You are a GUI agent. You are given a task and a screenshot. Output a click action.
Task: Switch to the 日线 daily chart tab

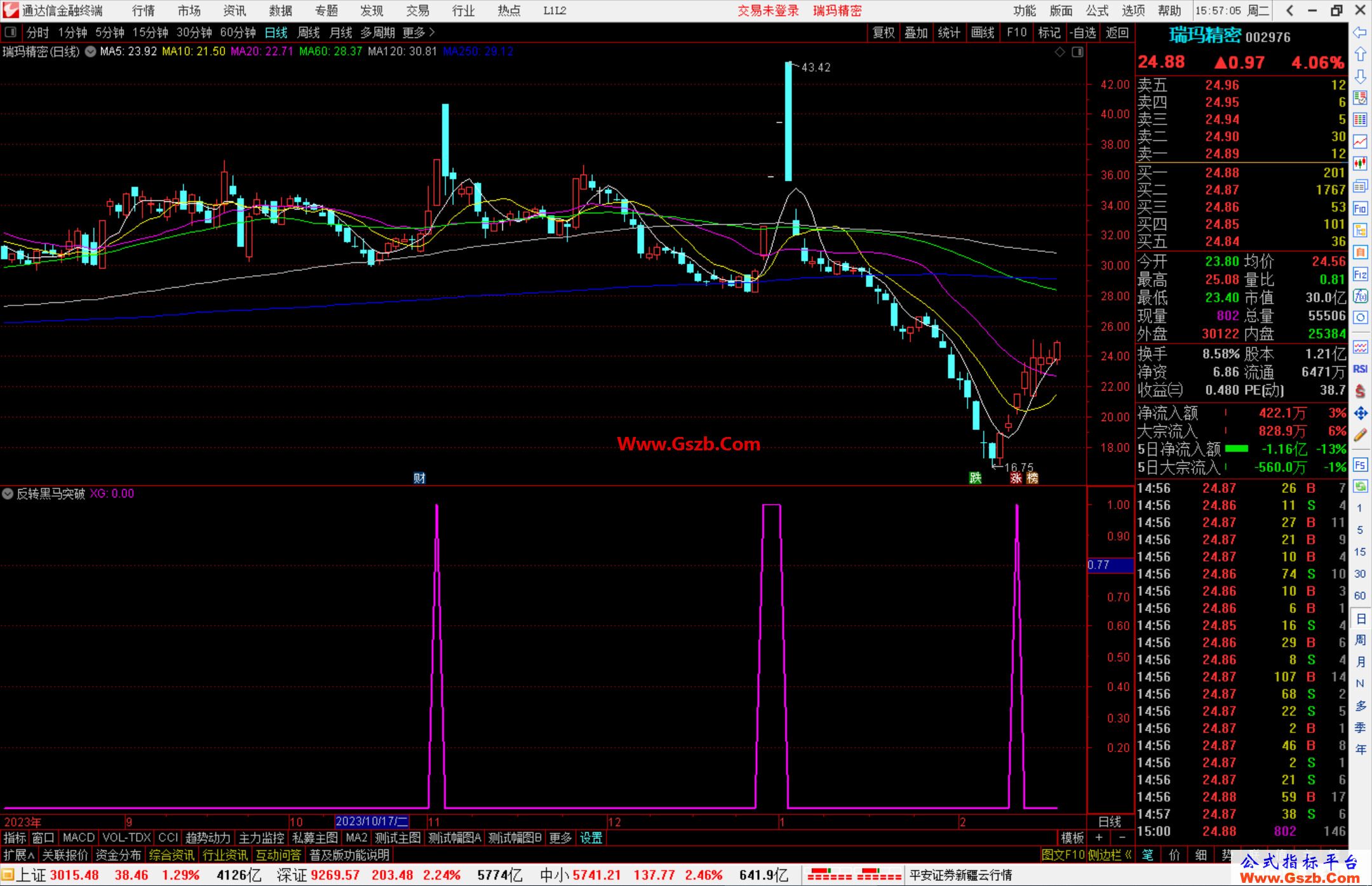click(276, 32)
